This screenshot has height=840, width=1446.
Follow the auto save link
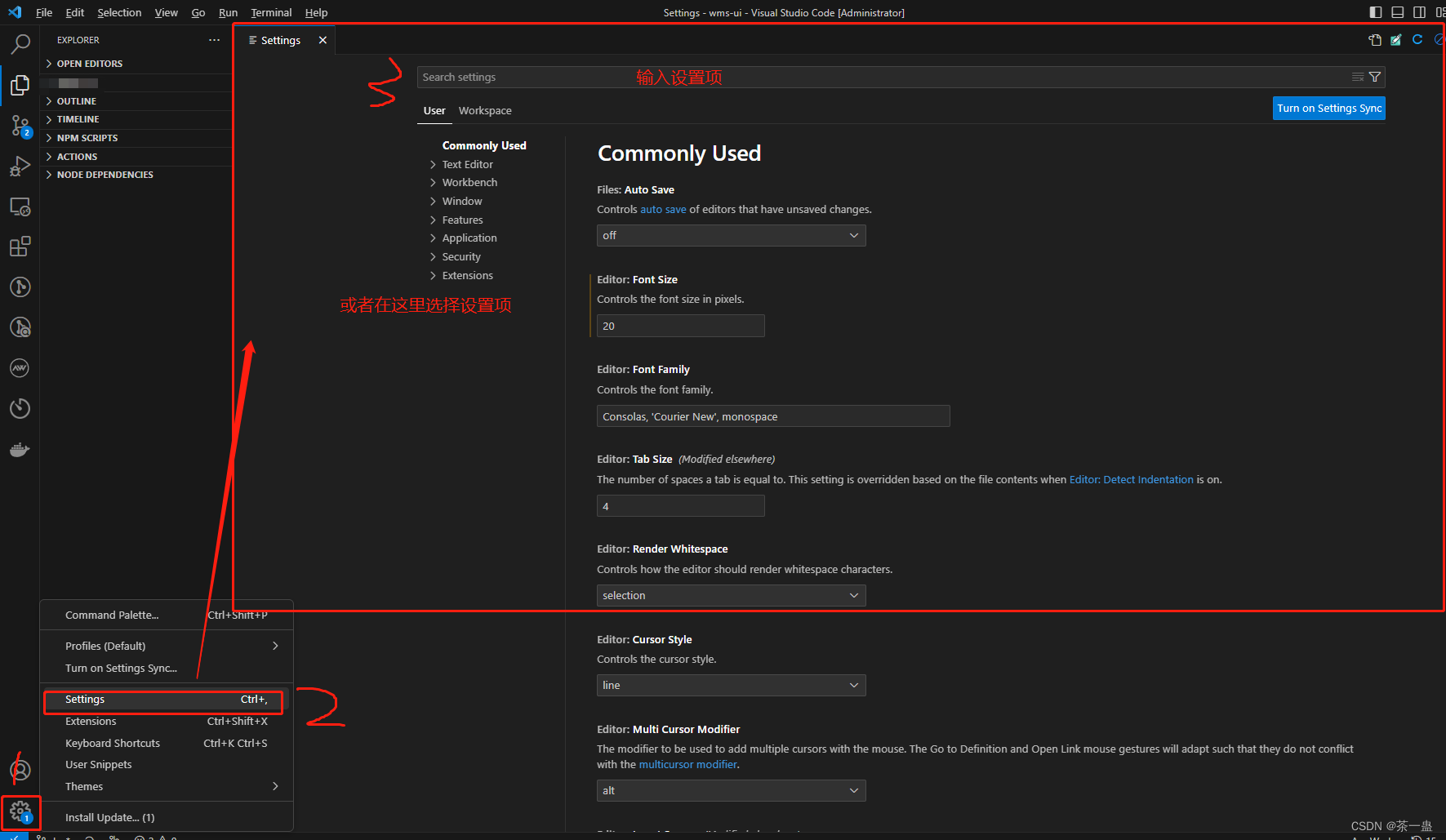[663, 210]
